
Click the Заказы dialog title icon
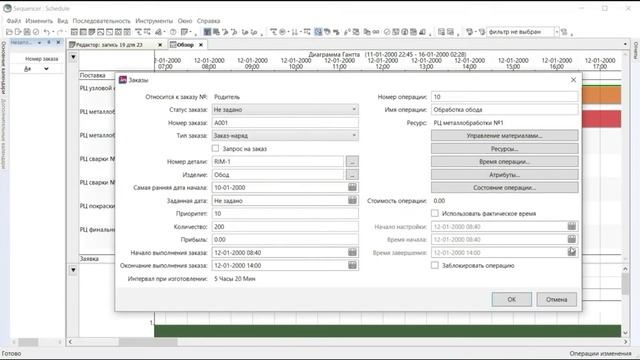(122, 80)
